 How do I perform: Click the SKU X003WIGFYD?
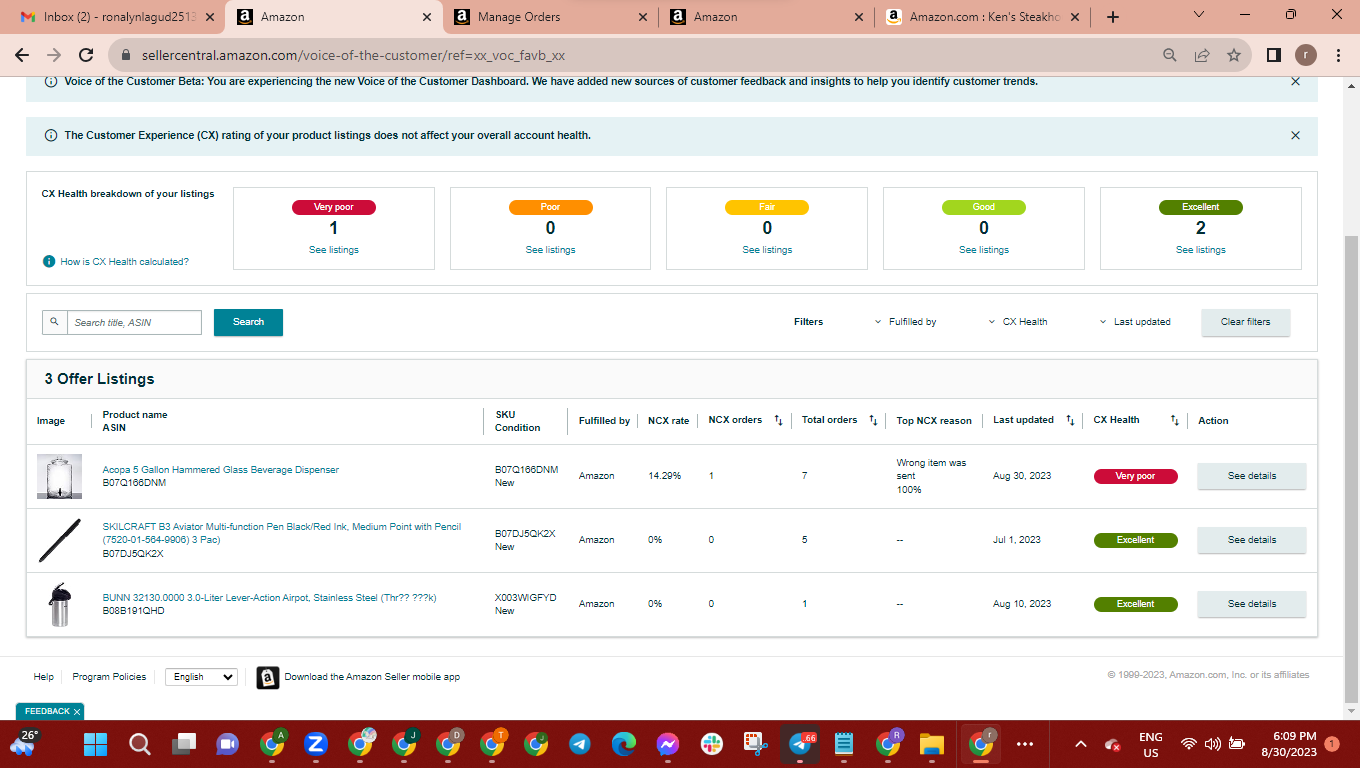(526, 598)
